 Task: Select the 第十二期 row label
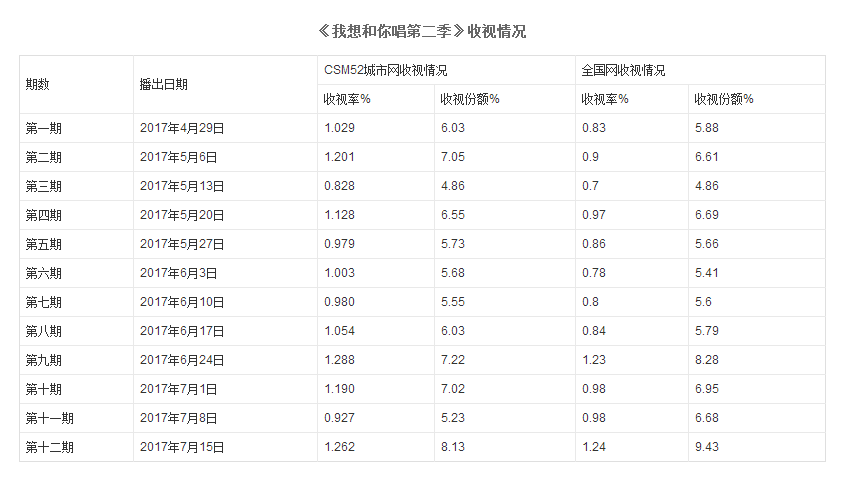coord(50,447)
